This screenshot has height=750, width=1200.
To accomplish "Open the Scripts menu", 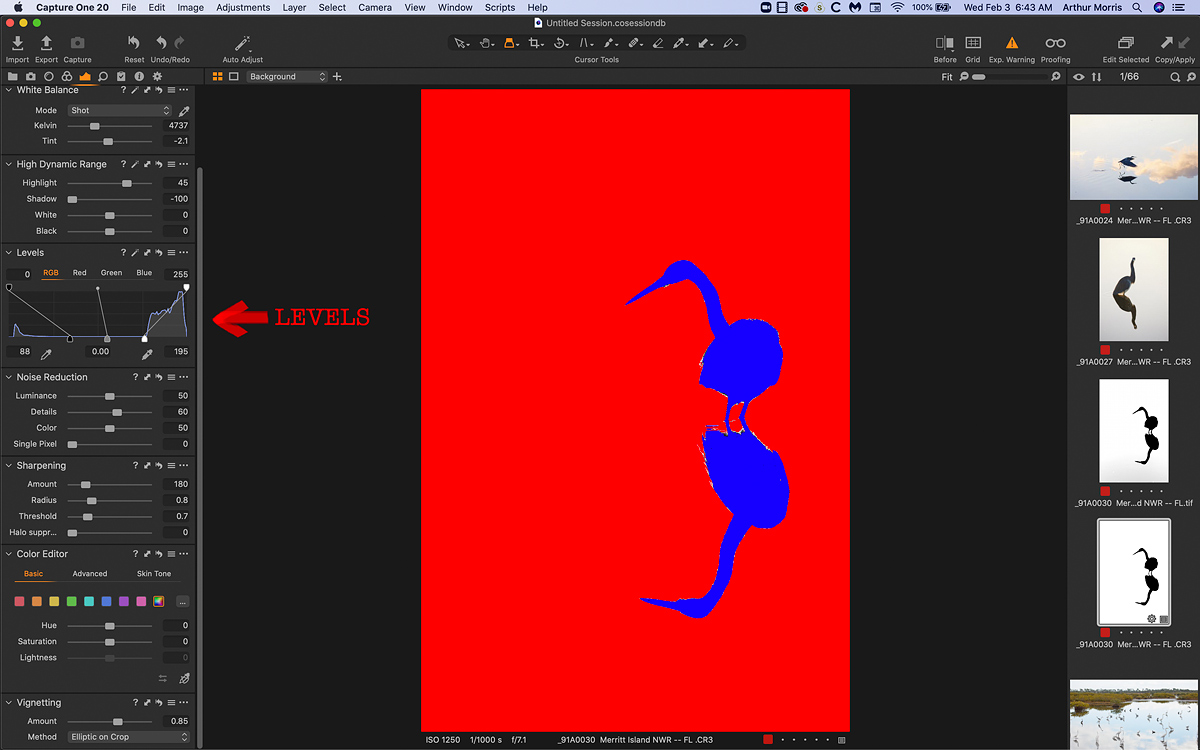I will [x=500, y=7].
